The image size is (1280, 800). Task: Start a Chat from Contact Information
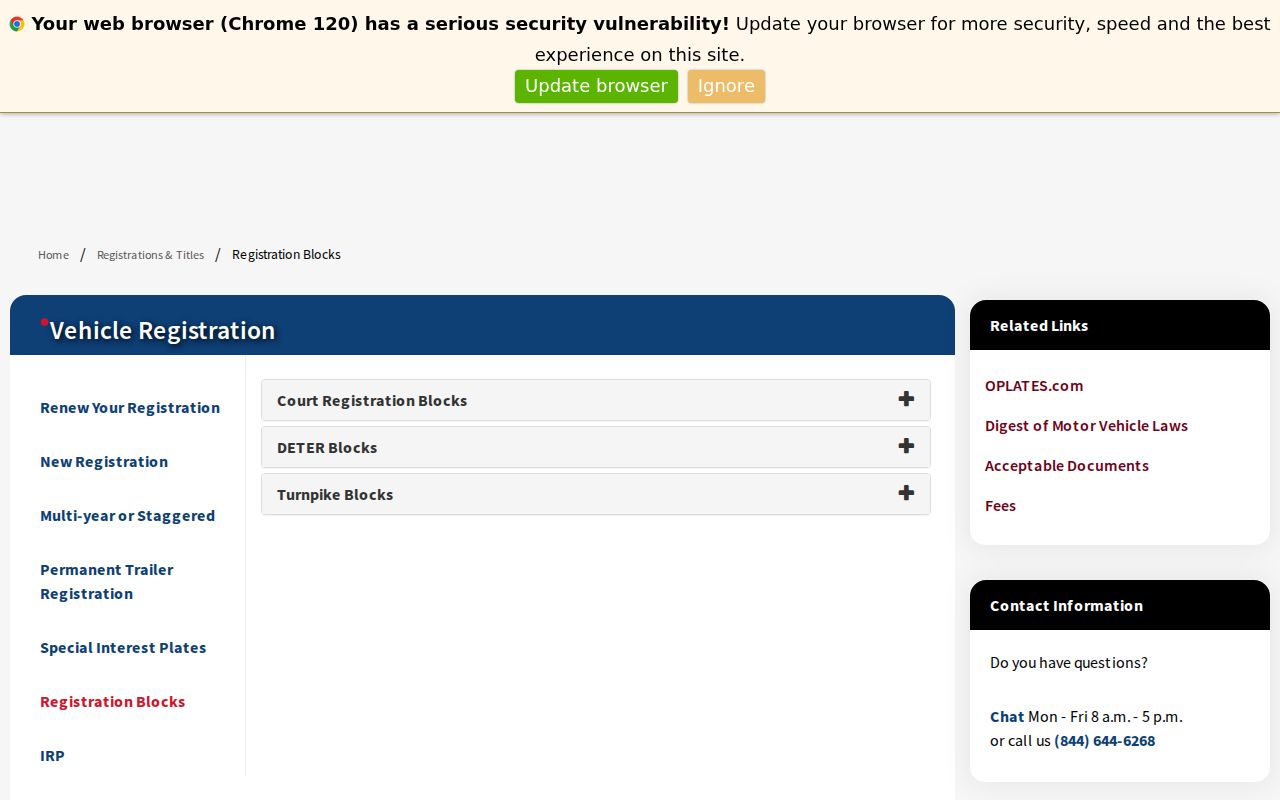[1007, 717]
